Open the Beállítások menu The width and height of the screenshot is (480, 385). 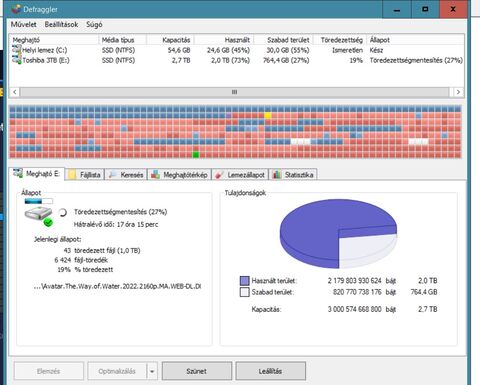(61, 24)
